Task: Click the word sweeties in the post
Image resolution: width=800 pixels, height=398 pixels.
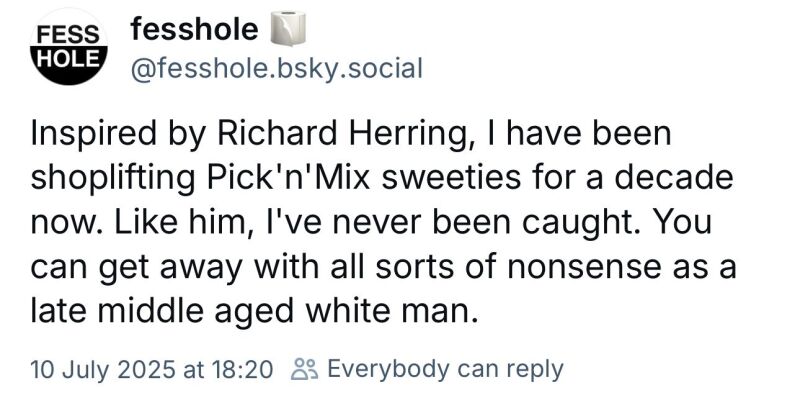Action: point(449,178)
